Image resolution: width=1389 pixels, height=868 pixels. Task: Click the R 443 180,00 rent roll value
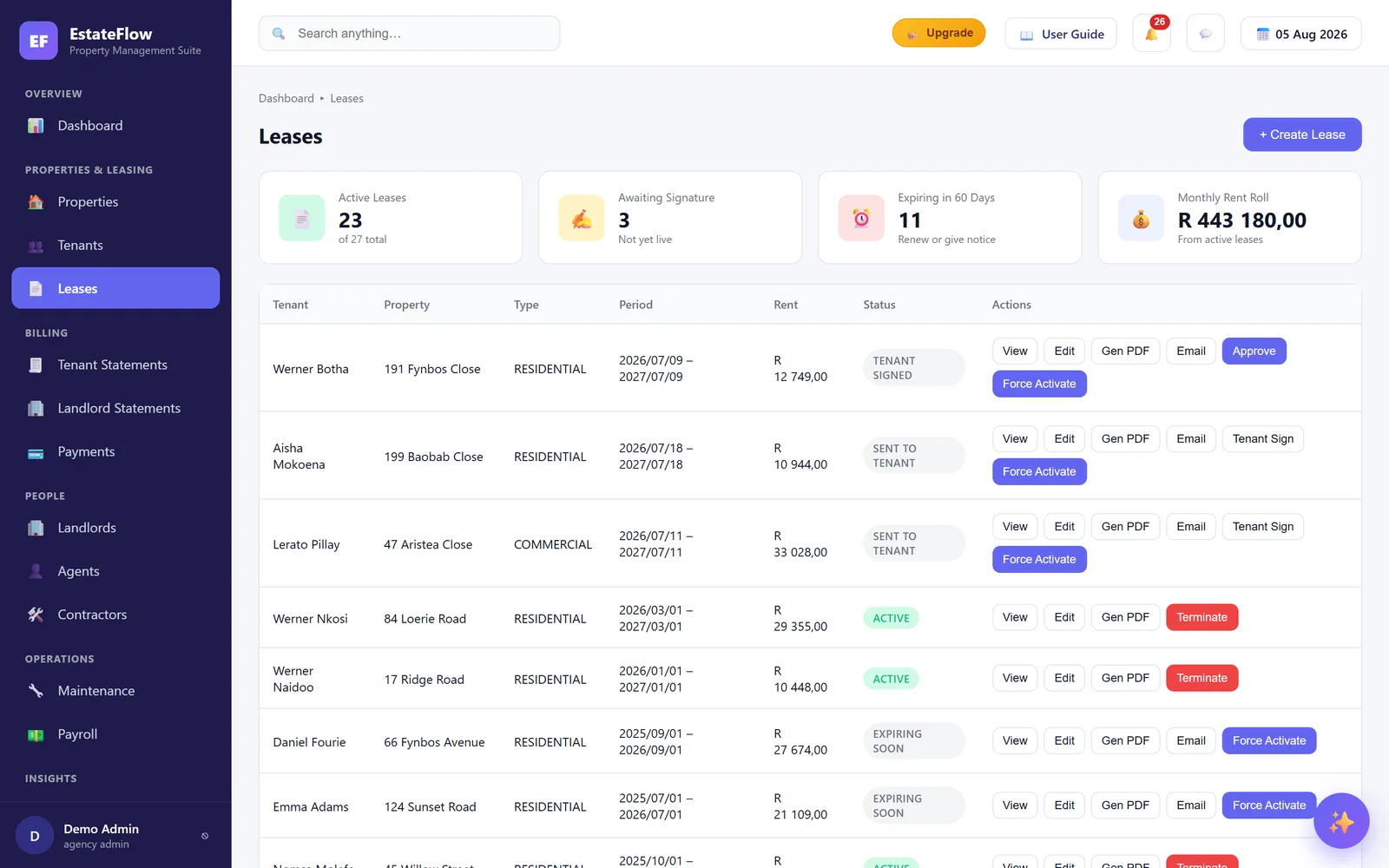[1241, 220]
